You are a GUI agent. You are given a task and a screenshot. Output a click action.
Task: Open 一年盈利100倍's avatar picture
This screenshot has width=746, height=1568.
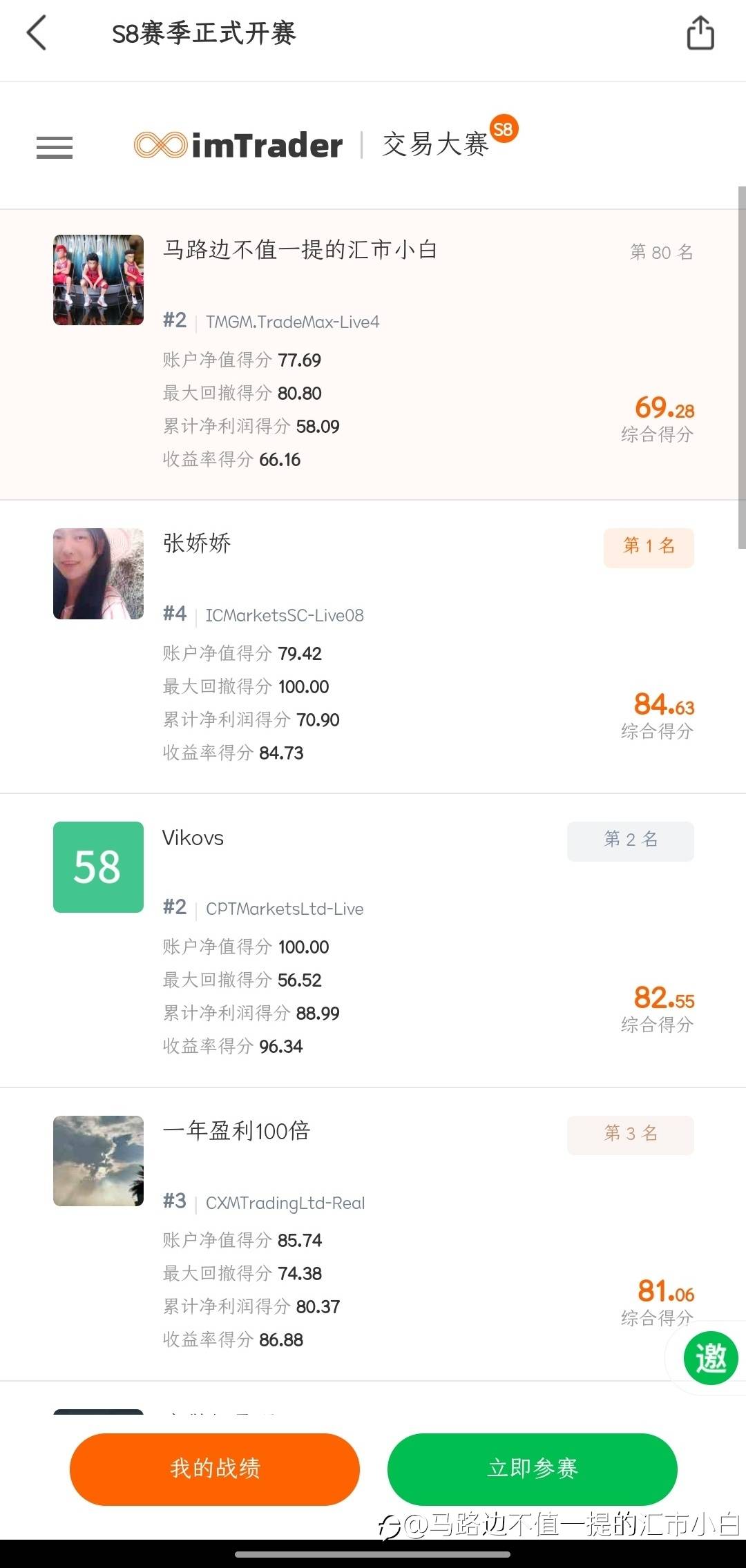[x=98, y=1161]
